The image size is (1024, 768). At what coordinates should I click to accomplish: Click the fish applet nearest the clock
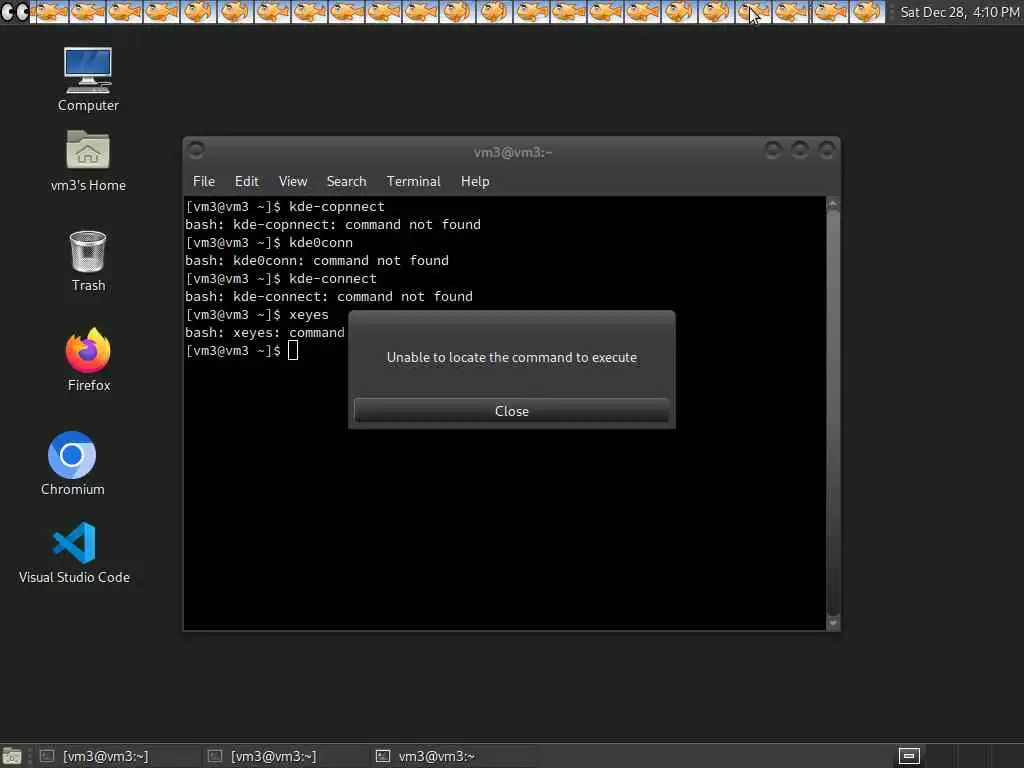[x=866, y=12]
